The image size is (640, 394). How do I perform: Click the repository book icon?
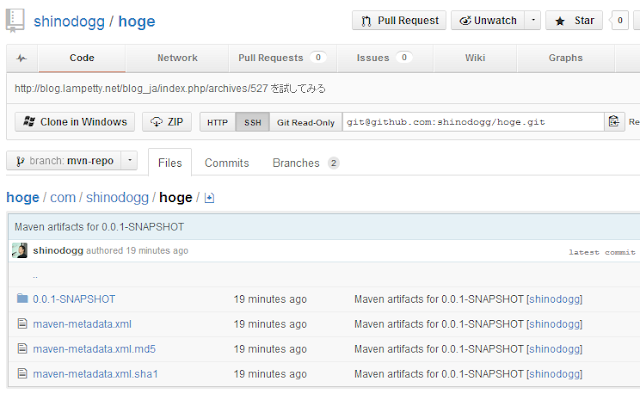(x=15, y=20)
